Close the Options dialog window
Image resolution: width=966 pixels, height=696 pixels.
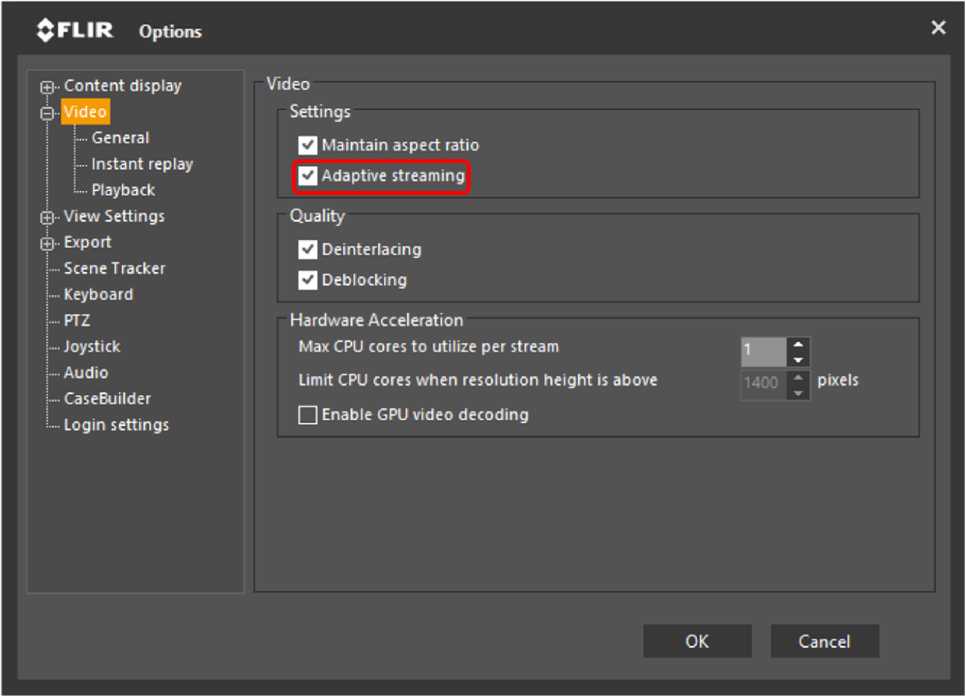(x=938, y=28)
